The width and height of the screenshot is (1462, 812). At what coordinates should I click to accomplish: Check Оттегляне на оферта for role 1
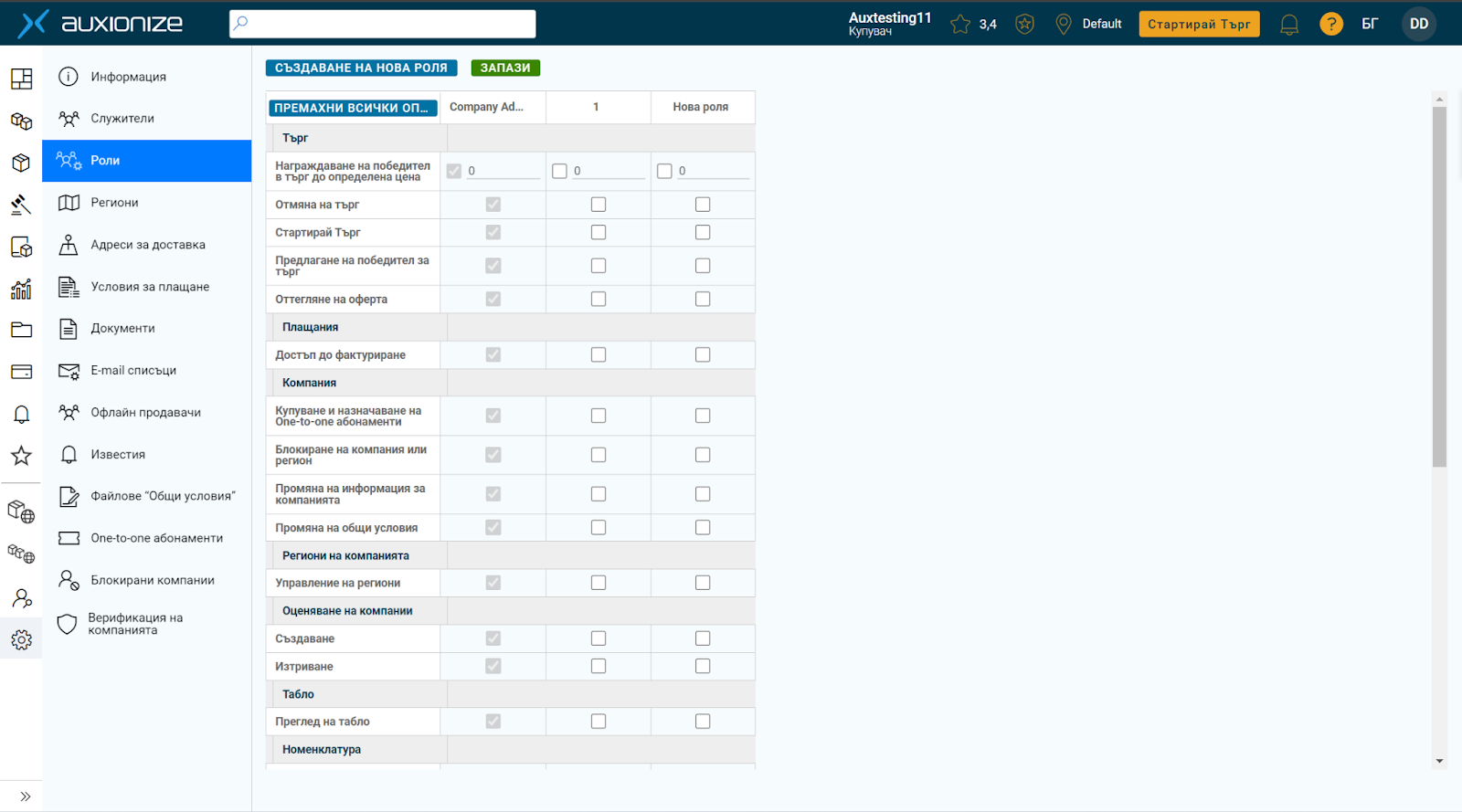coord(599,299)
